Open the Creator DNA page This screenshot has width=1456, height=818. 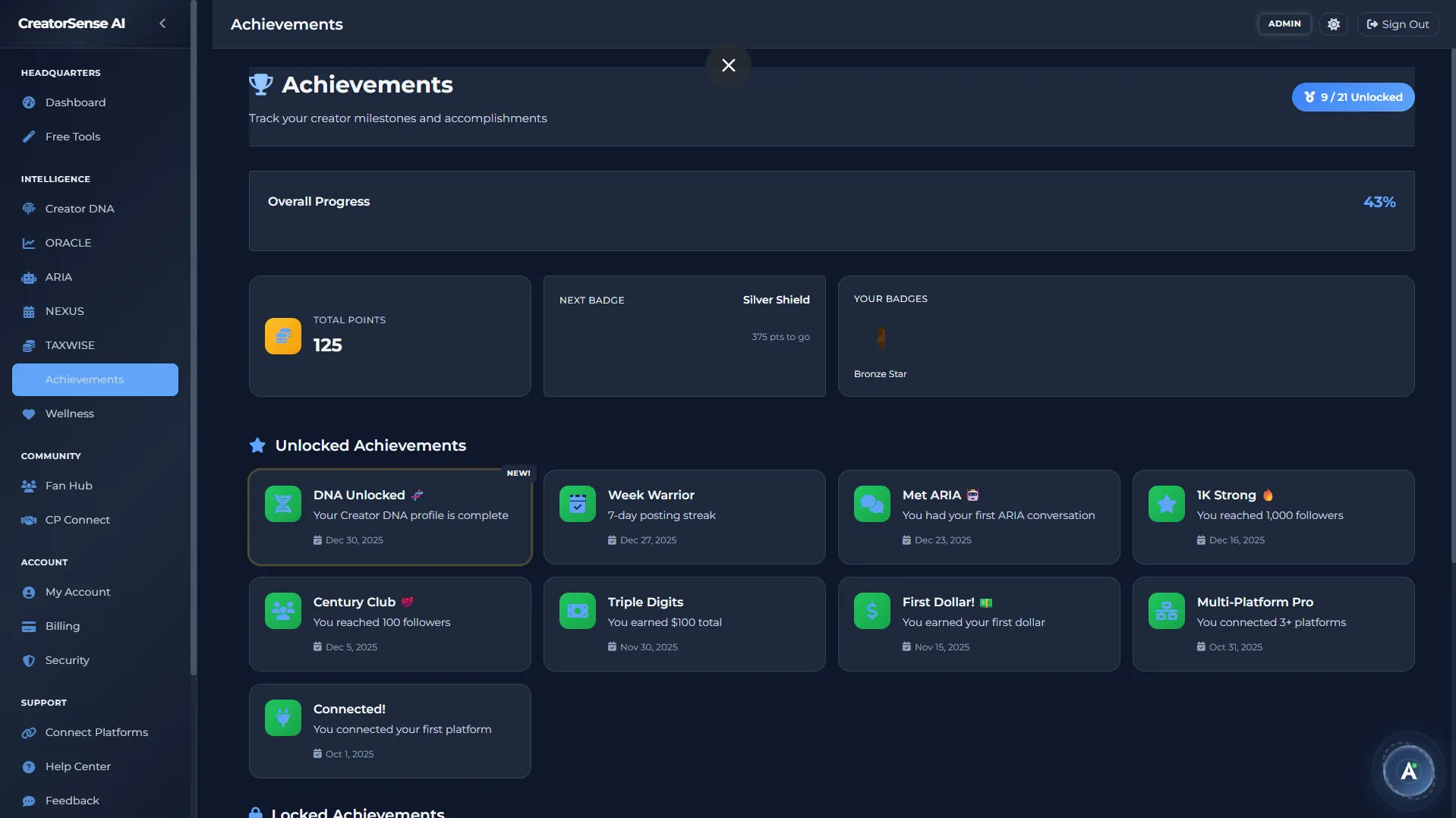point(78,208)
